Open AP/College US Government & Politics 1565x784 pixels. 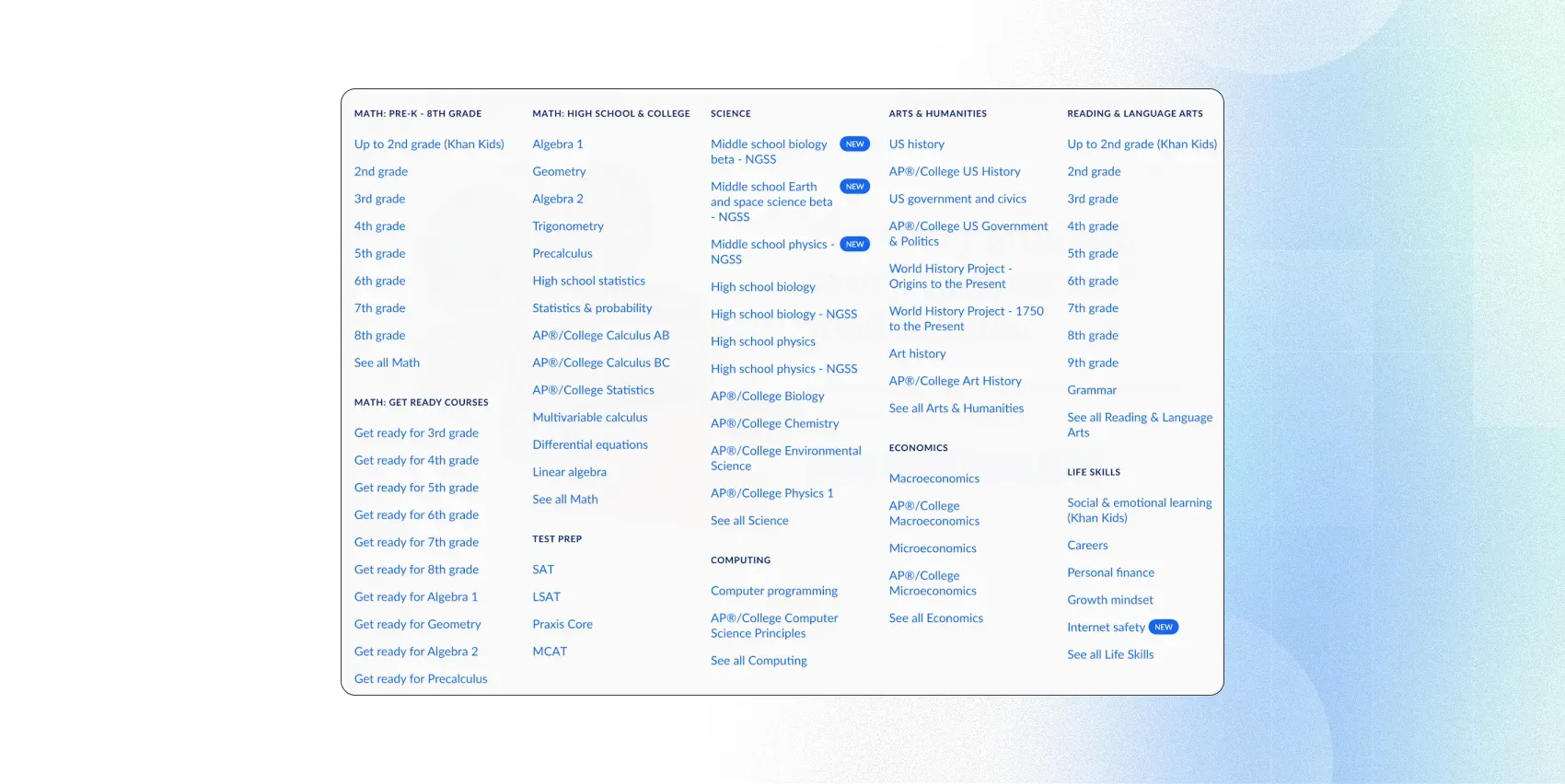[x=968, y=234]
